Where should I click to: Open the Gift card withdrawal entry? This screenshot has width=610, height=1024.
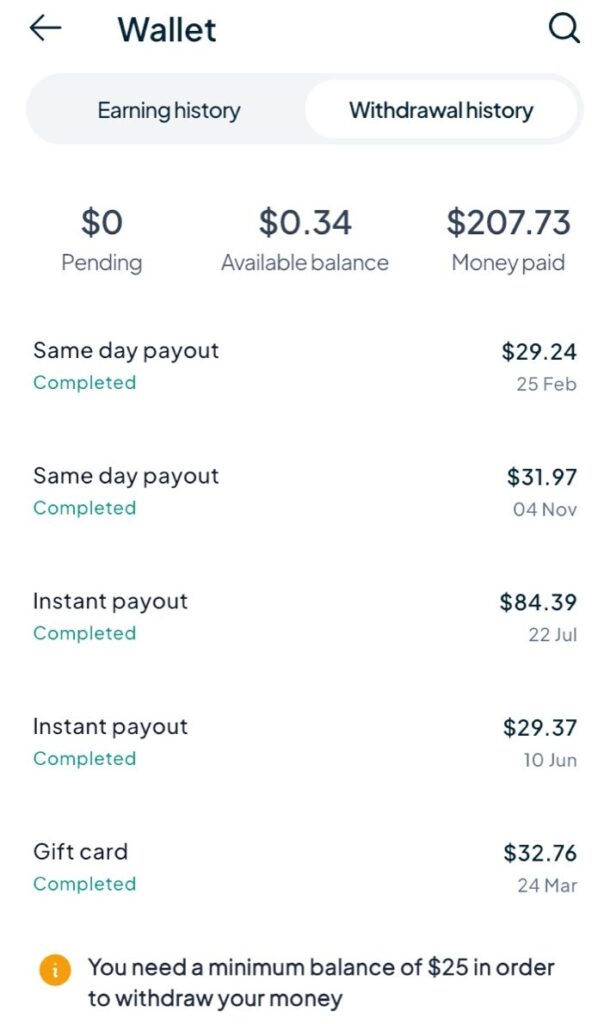[81, 852]
